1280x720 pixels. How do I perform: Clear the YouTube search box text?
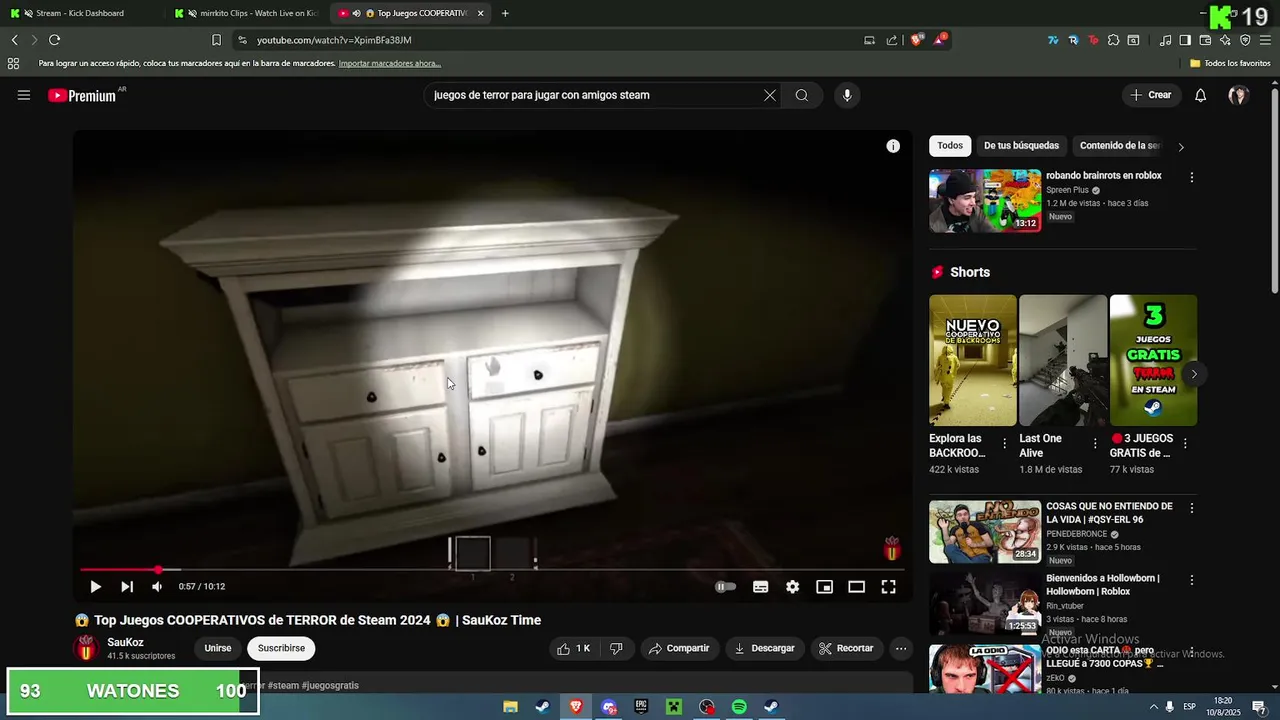coord(770,95)
